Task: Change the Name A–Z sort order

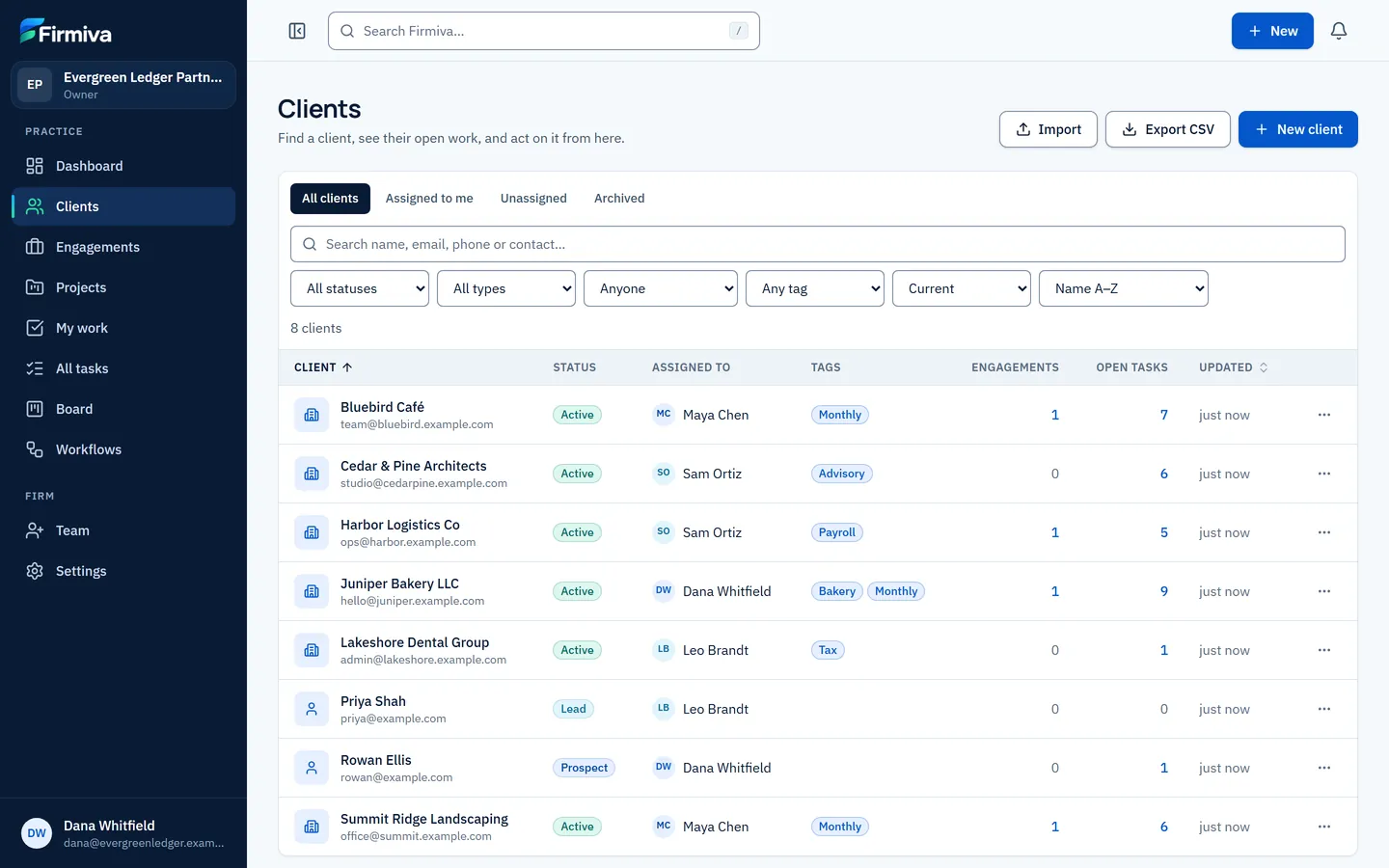Action: tap(1124, 288)
